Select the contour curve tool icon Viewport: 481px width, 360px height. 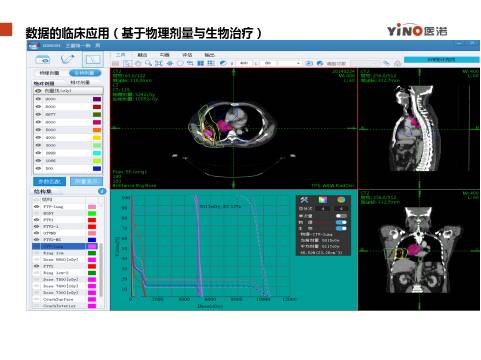point(68,60)
